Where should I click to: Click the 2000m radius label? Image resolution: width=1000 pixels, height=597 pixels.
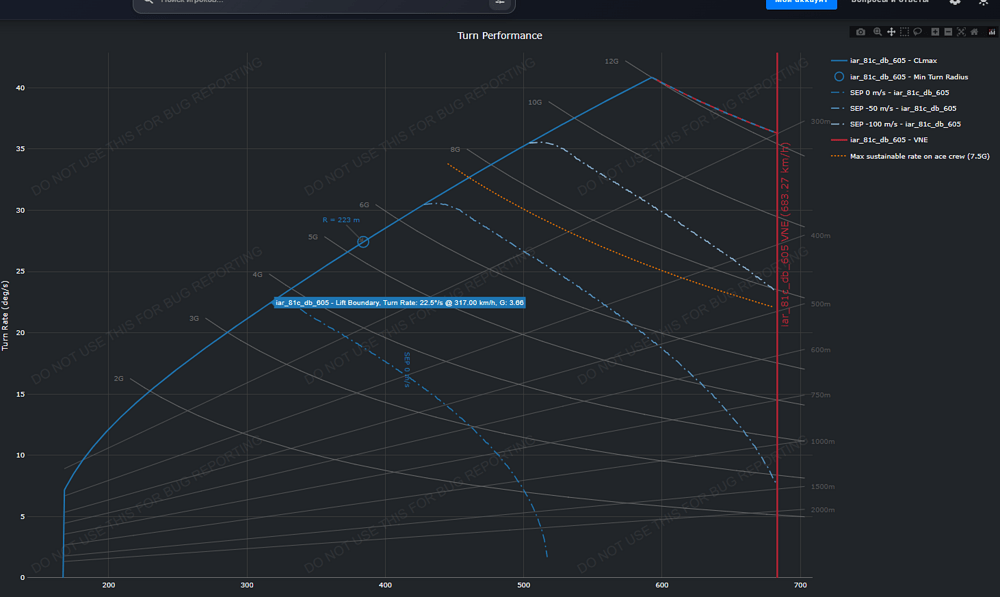(822, 510)
